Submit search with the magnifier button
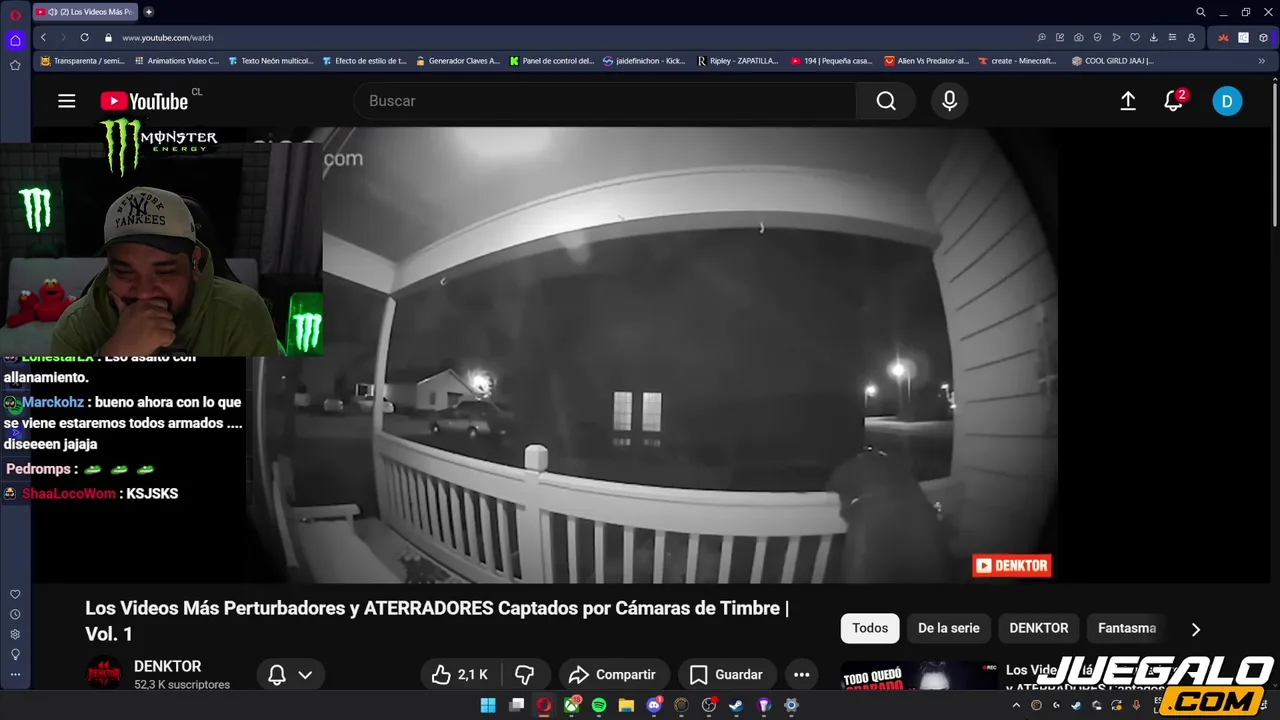 886,101
